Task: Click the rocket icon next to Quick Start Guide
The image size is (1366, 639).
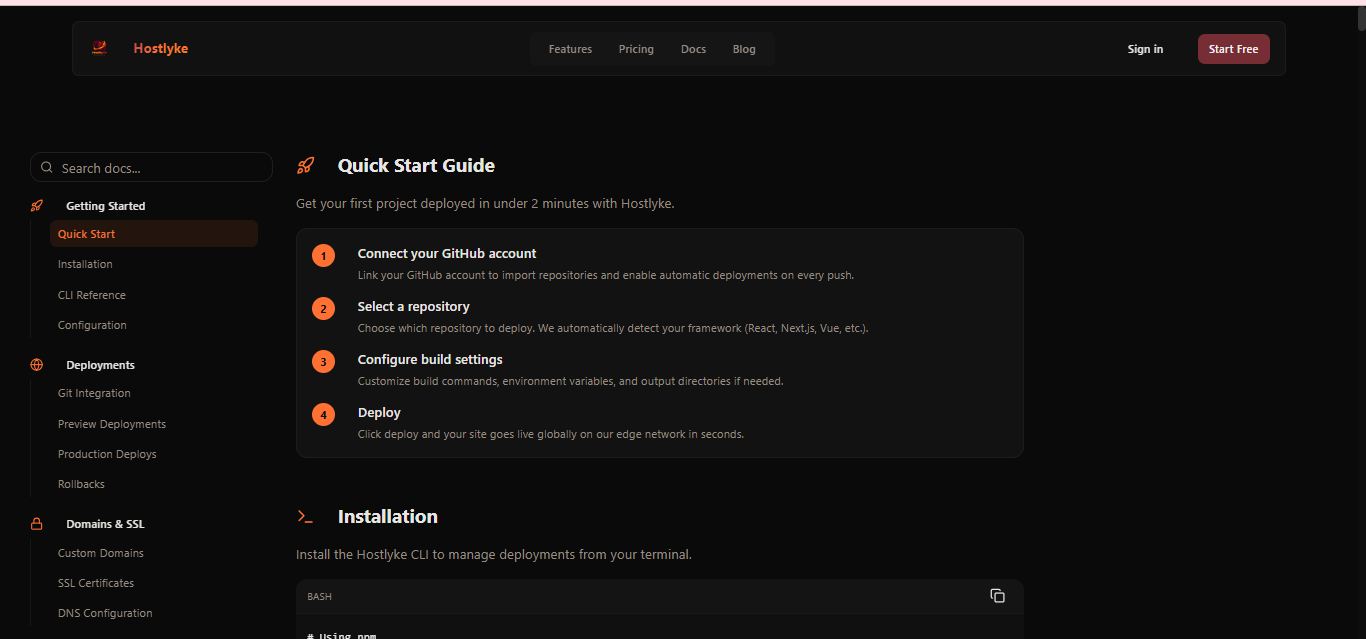Action: pos(306,164)
